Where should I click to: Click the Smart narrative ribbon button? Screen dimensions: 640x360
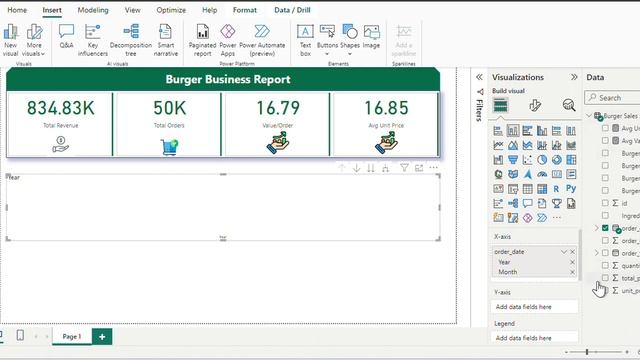(x=166, y=40)
